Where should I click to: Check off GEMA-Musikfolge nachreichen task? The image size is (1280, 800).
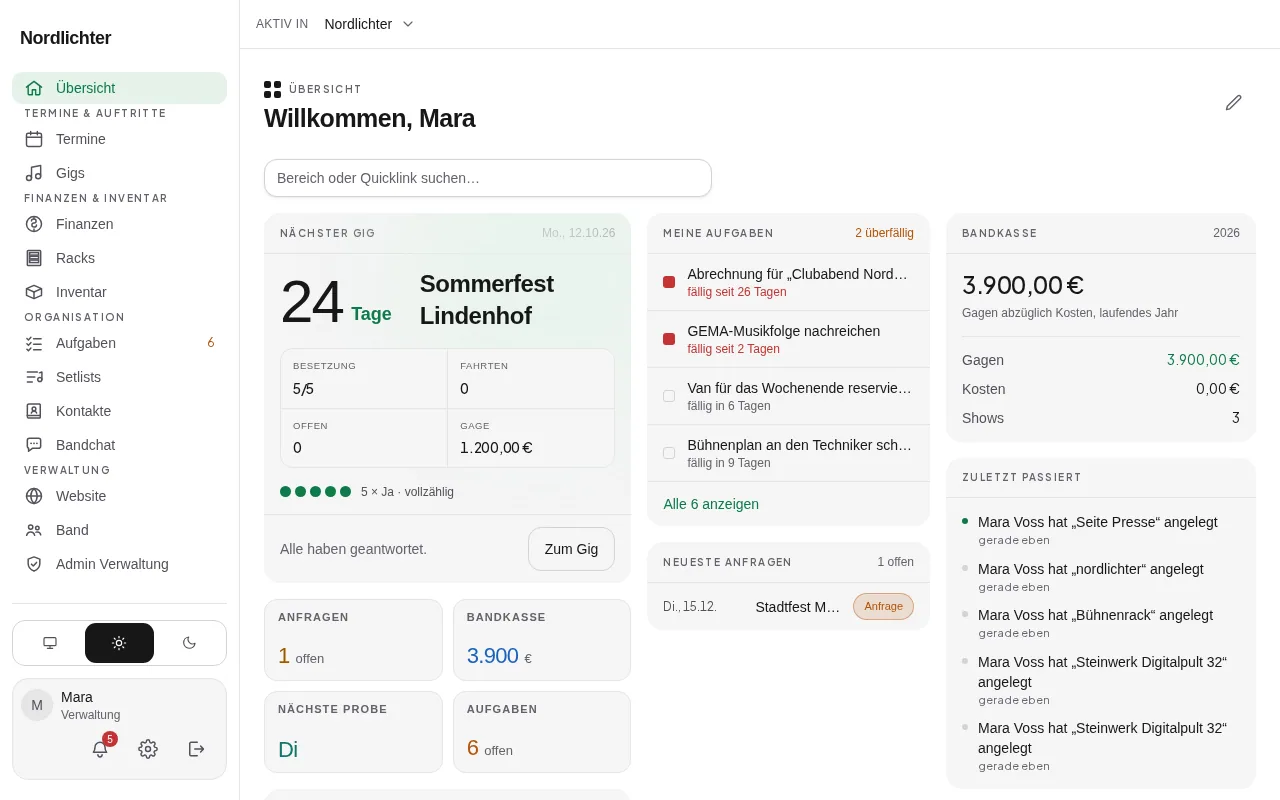click(669, 339)
